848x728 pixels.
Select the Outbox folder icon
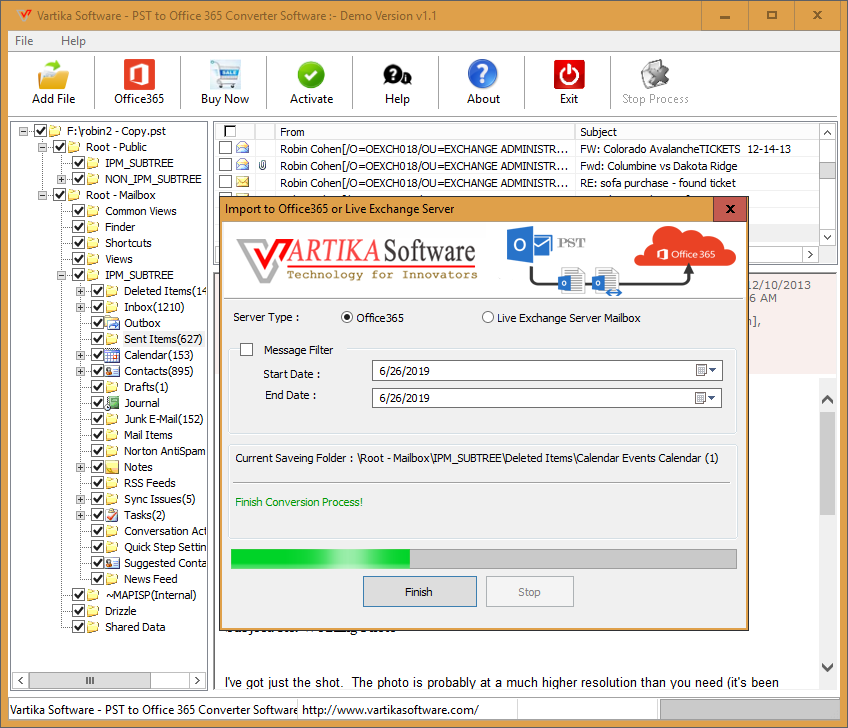point(112,323)
